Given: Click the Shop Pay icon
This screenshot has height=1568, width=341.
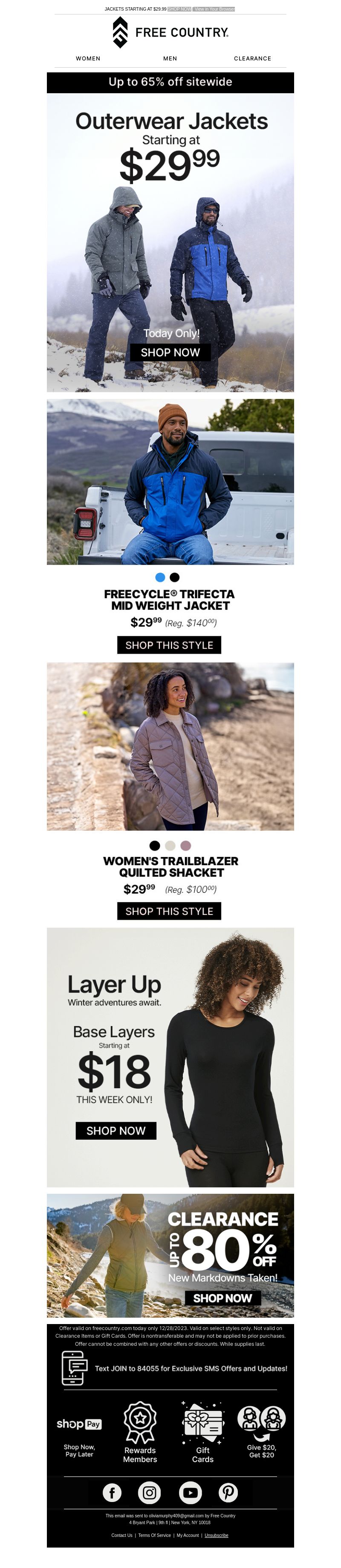Looking at the screenshot, I should point(79,1424).
